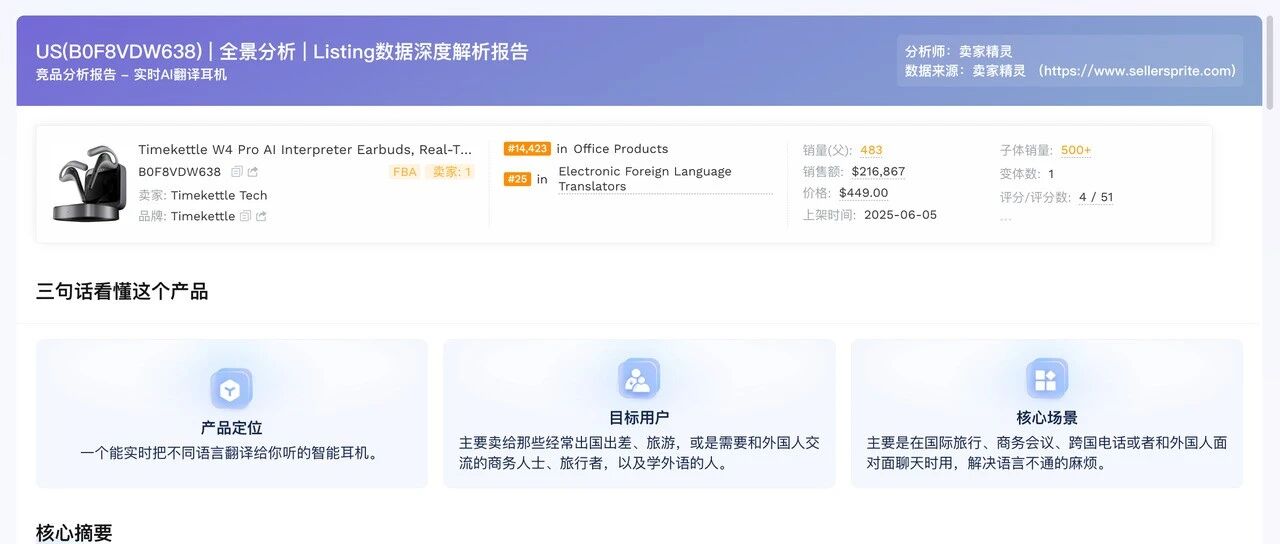Click the 卖家: 1 seller count badge
This screenshot has width=1280, height=544.
point(450,172)
